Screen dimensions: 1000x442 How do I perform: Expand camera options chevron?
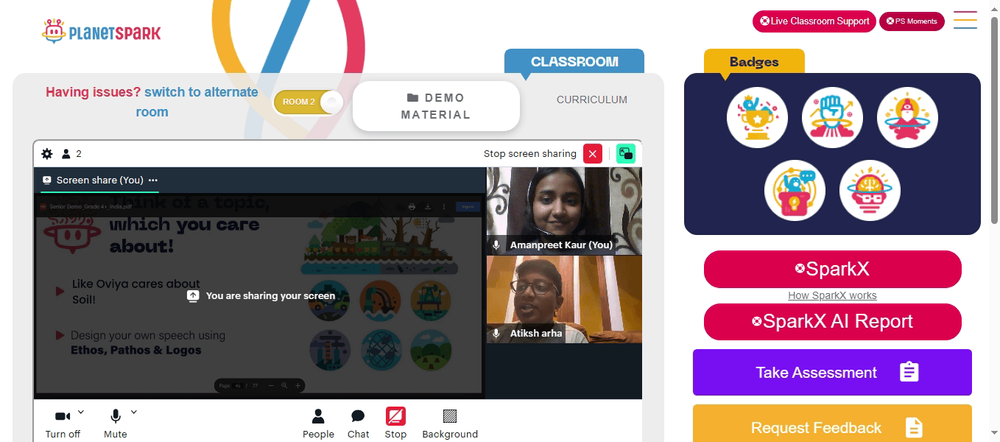pos(81,412)
